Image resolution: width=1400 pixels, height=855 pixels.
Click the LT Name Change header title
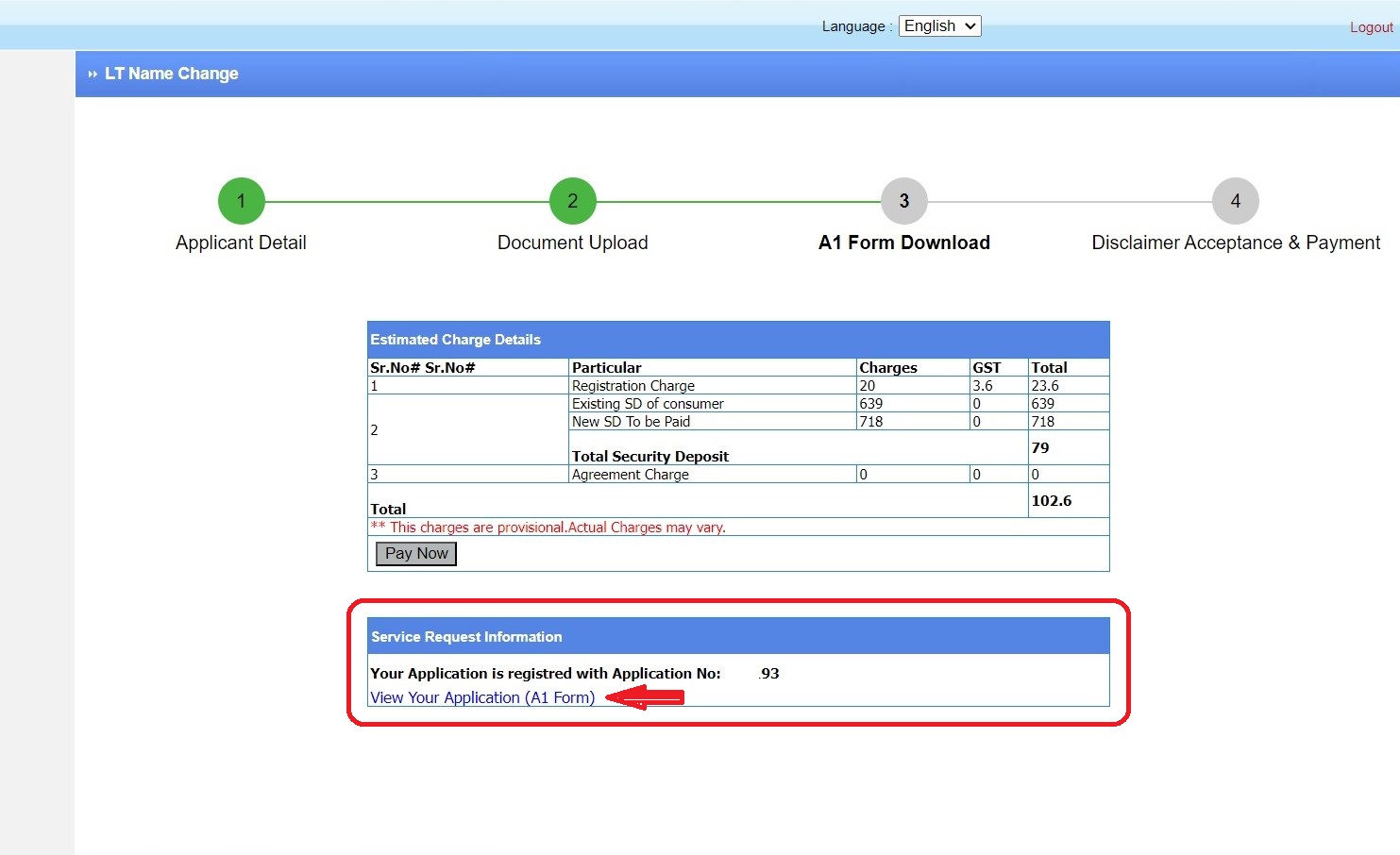click(x=171, y=74)
